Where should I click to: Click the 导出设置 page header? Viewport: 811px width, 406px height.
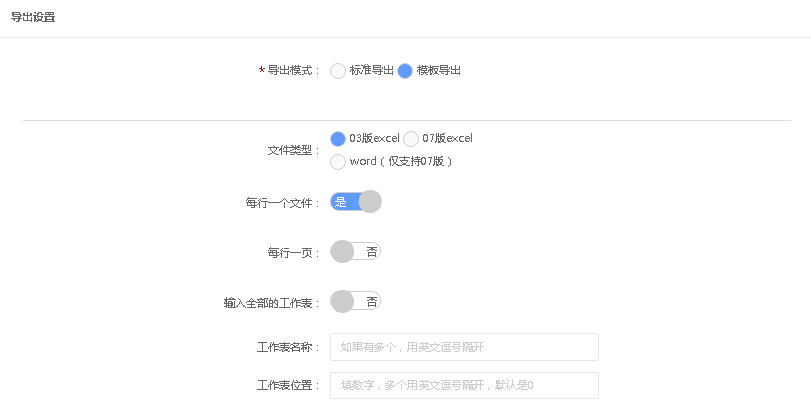(33, 17)
